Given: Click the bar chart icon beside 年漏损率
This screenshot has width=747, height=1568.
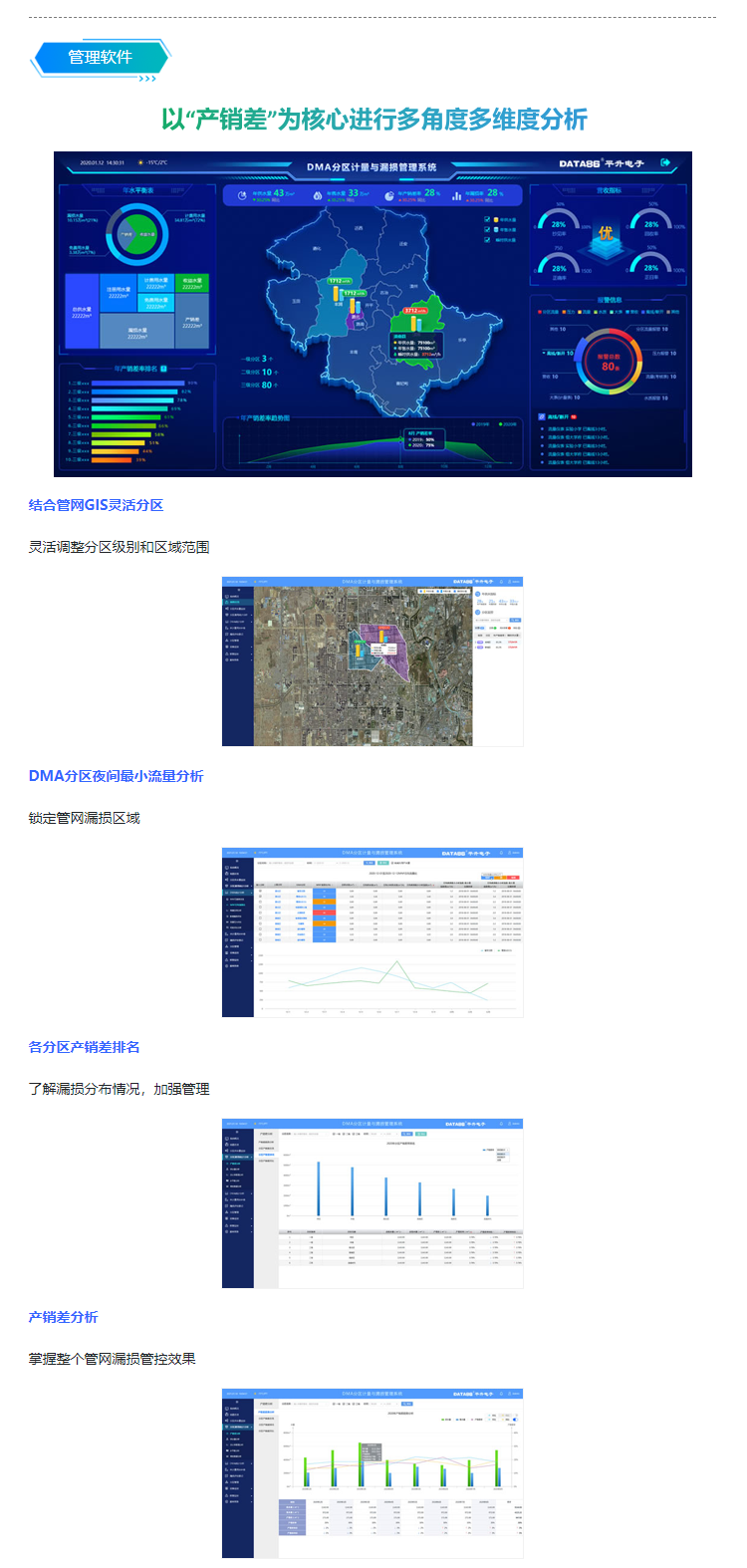Looking at the screenshot, I should [x=456, y=195].
